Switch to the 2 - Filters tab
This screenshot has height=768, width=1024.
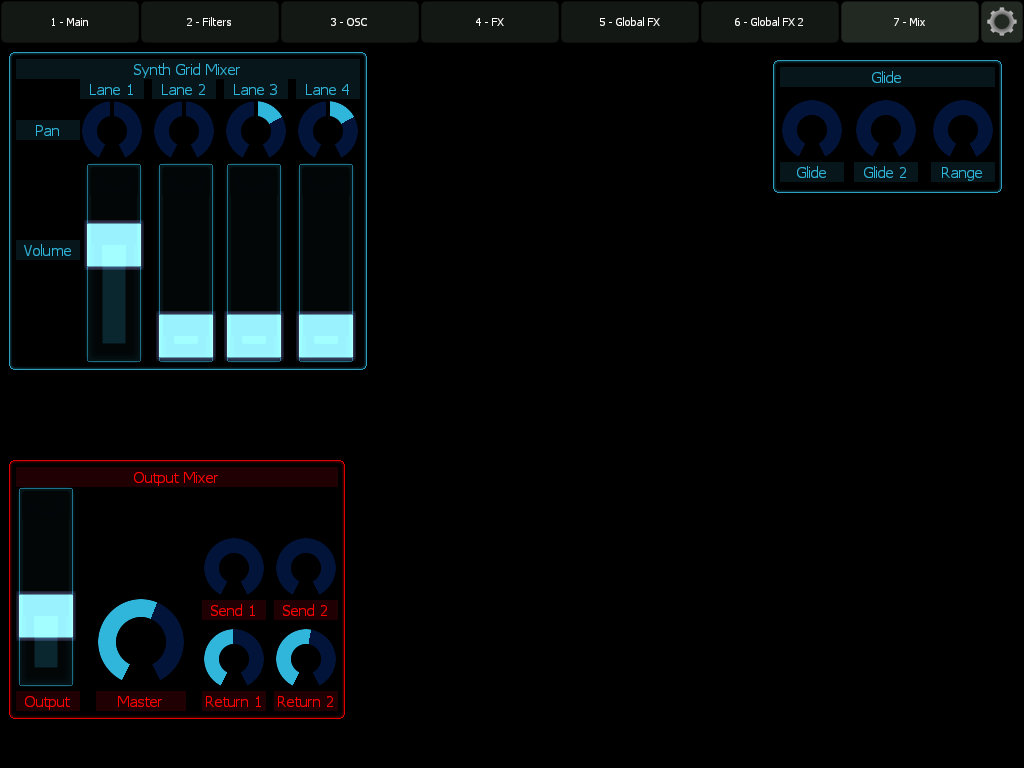click(210, 22)
